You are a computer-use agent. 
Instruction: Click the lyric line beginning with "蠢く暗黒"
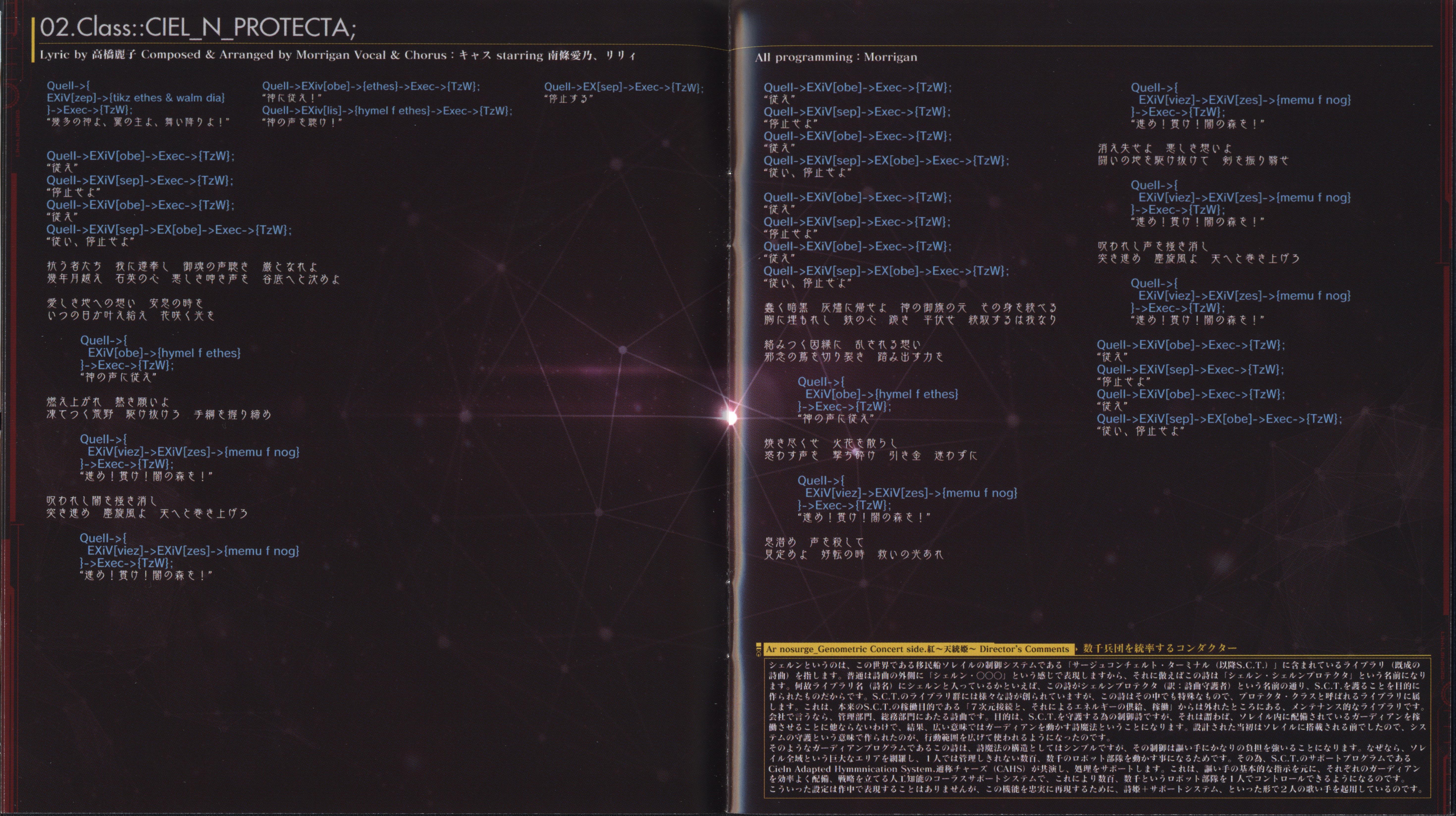(910, 308)
